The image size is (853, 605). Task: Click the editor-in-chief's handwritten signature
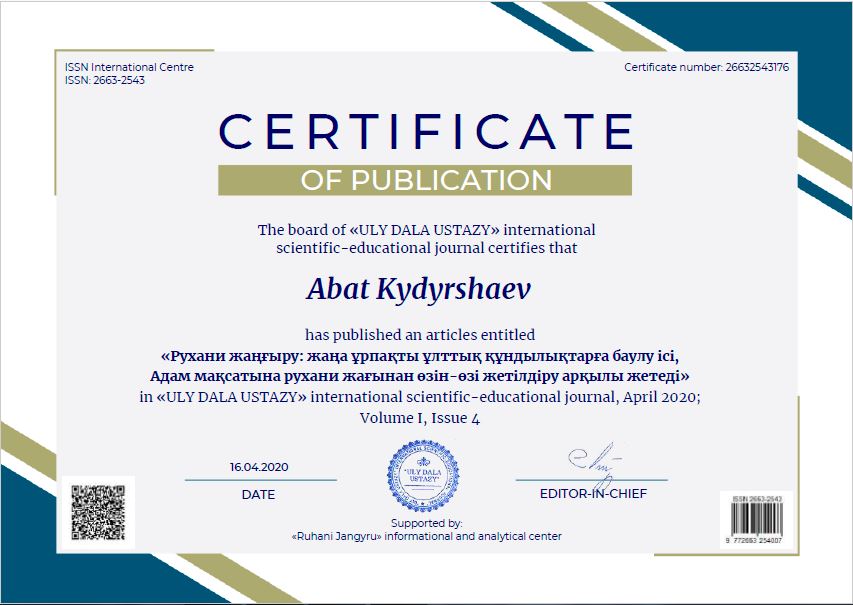(x=594, y=464)
